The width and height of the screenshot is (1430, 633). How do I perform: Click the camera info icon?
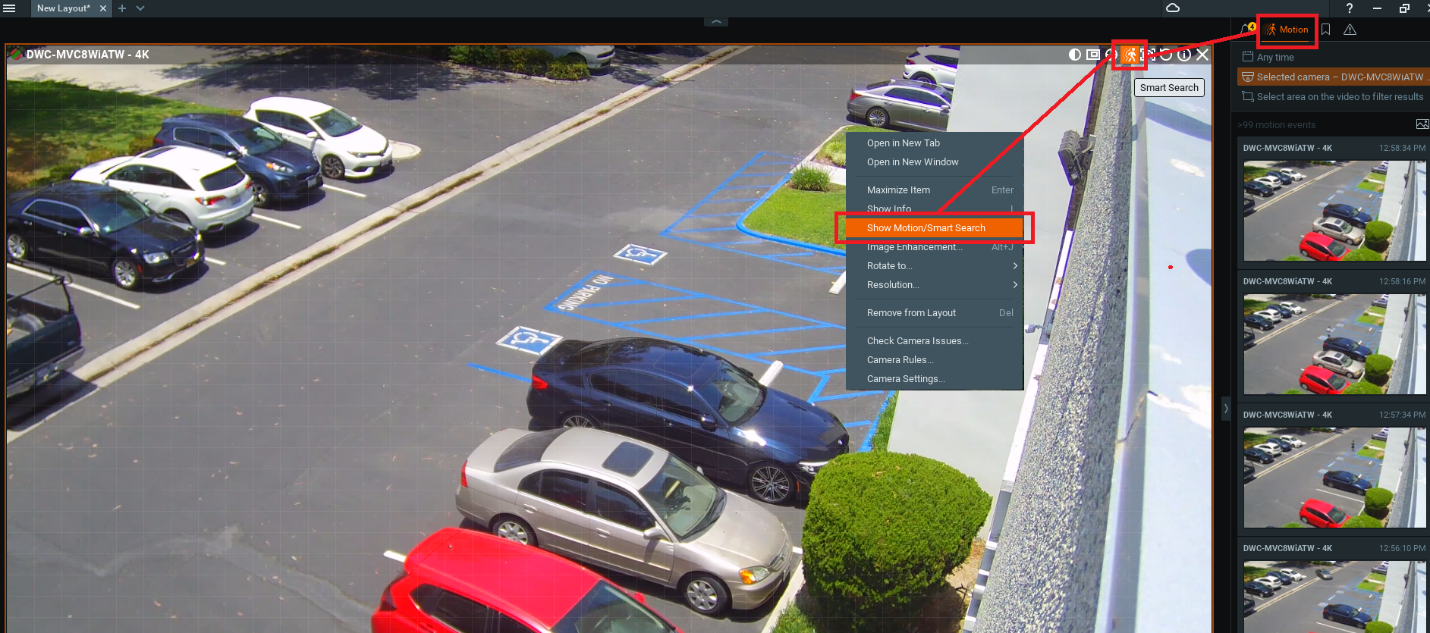1184,55
